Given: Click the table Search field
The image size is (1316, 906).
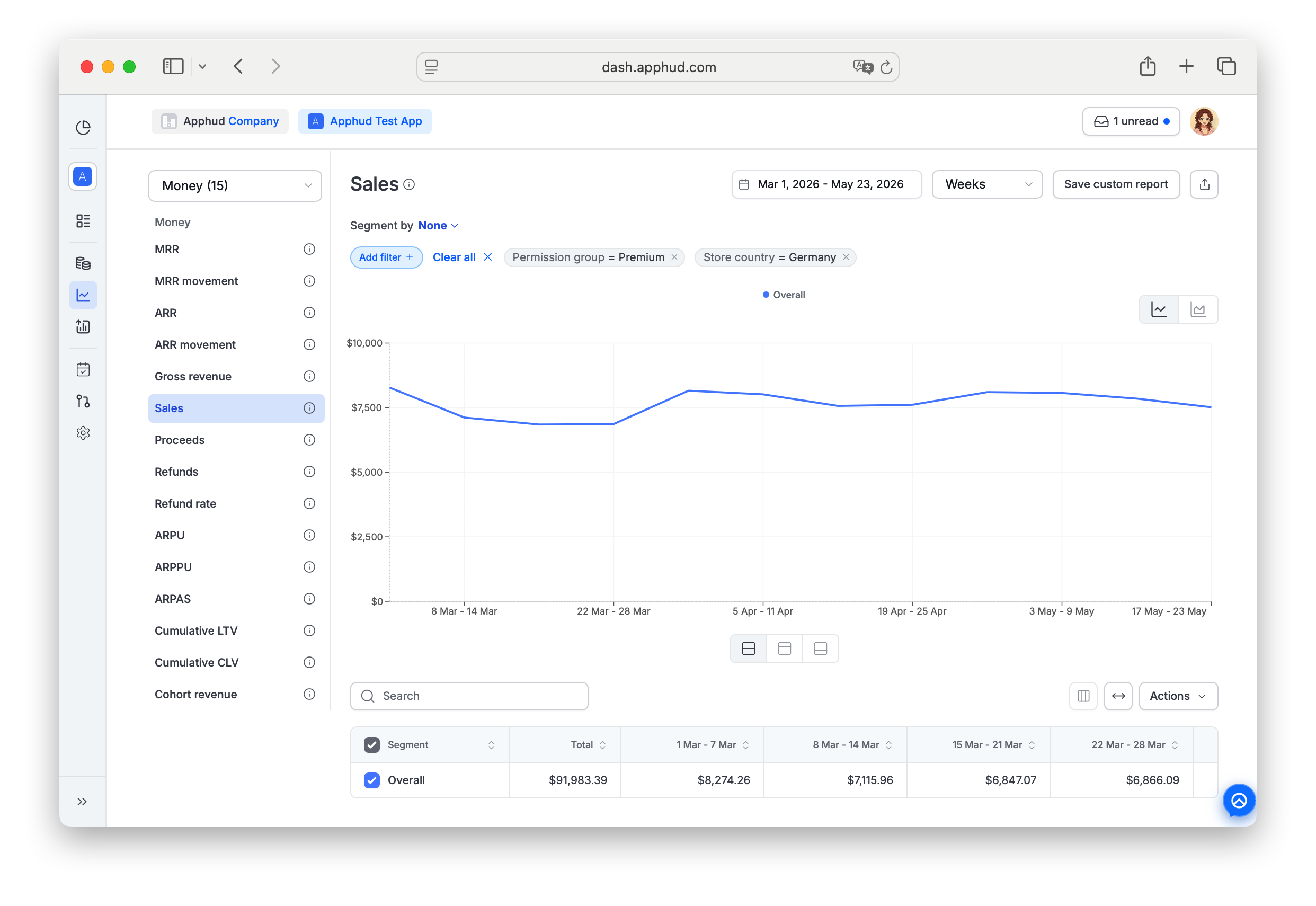Looking at the screenshot, I should coord(469,696).
